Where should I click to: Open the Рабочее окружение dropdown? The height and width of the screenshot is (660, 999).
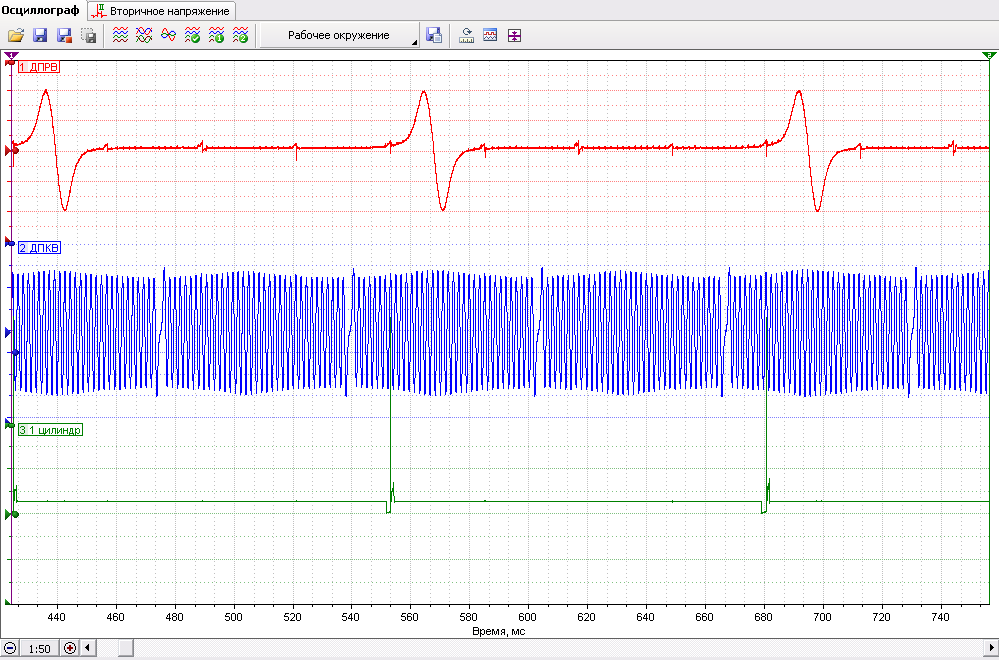[340, 36]
